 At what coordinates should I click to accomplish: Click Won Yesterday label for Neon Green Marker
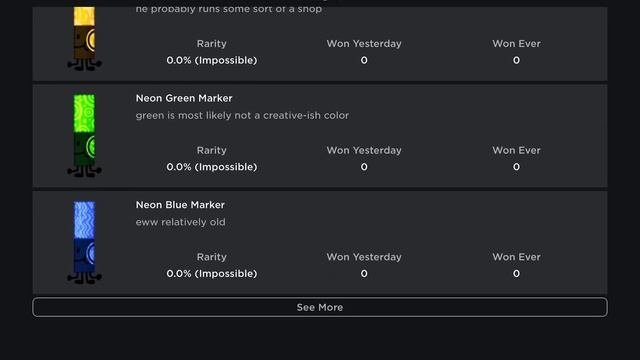(x=364, y=150)
